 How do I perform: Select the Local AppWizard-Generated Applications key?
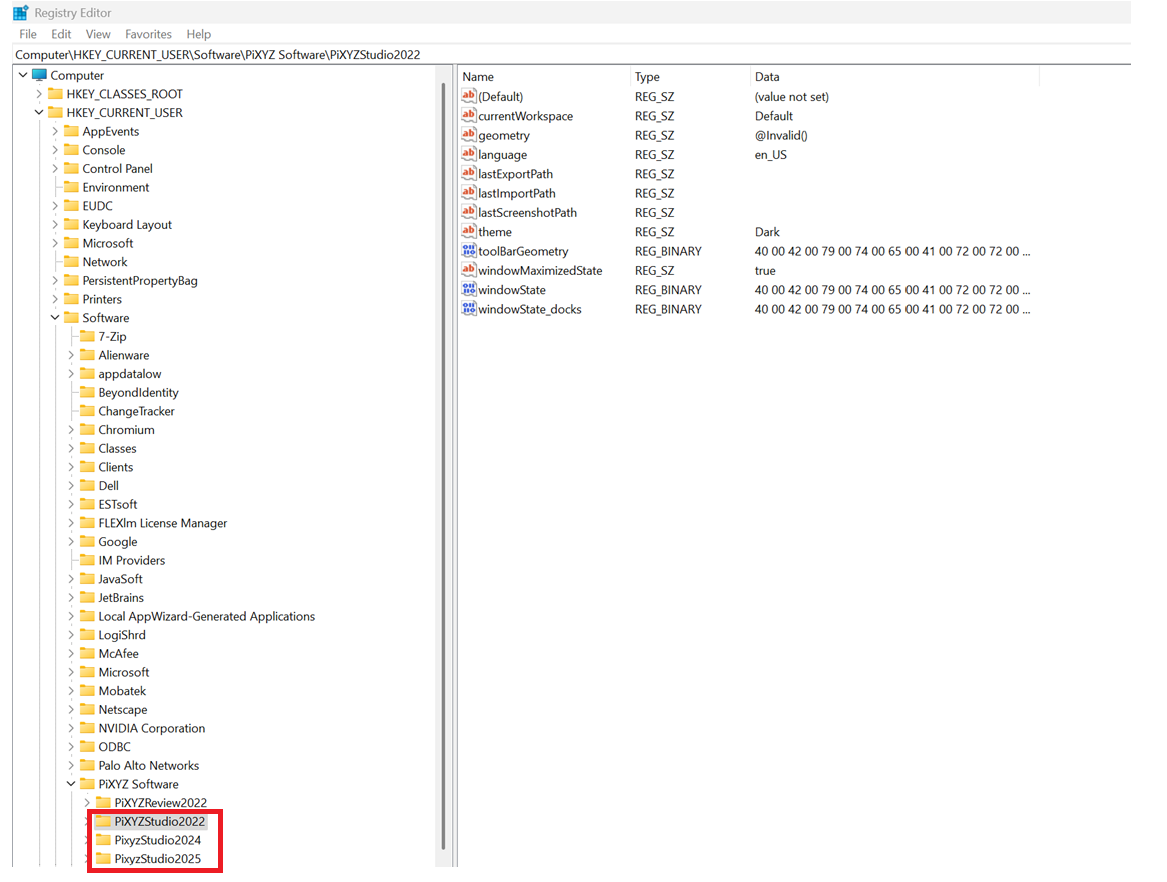[x=206, y=616]
